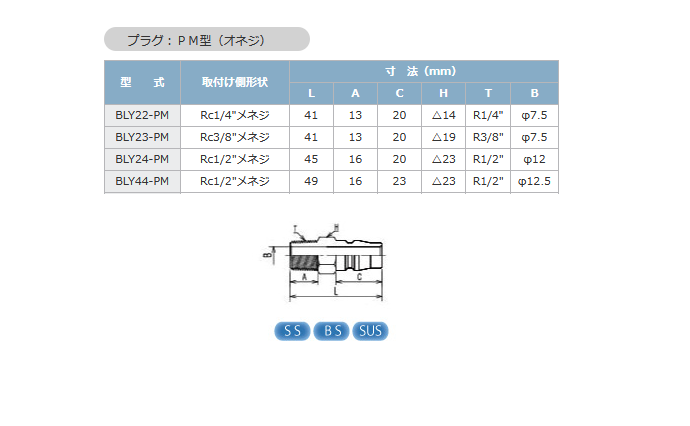This screenshot has width=690, height=426.
Task: Click the 型式 column header
Action: 142,83
